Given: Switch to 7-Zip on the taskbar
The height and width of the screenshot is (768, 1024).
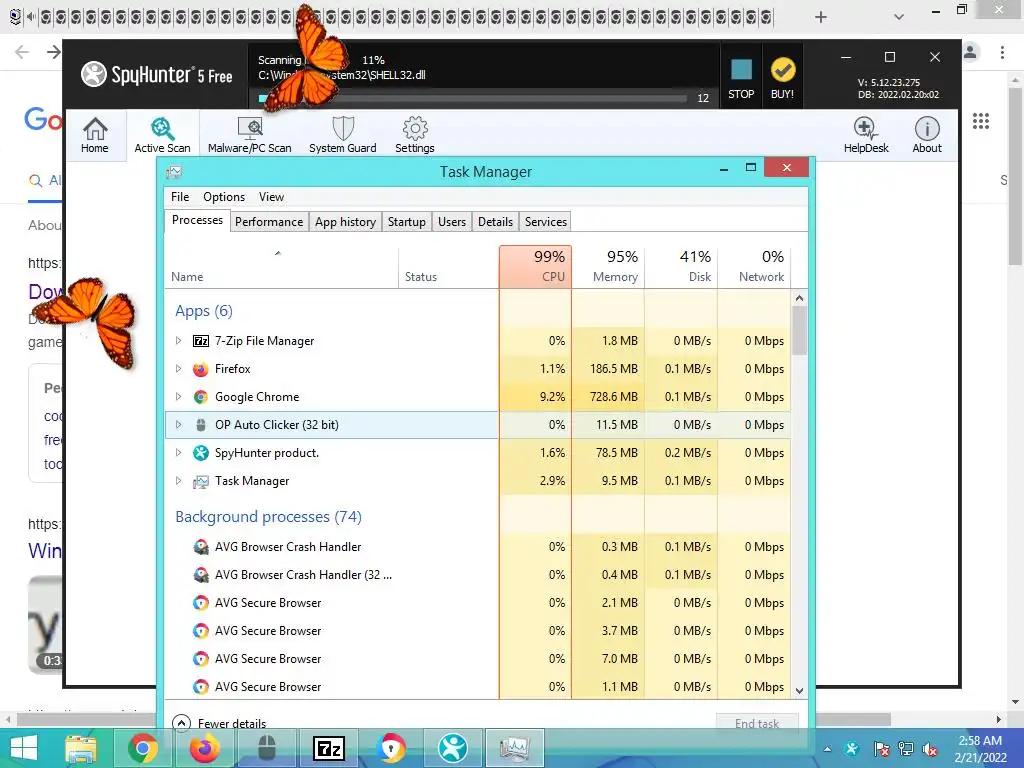Looking at the screenshot, I should point(328,748).
